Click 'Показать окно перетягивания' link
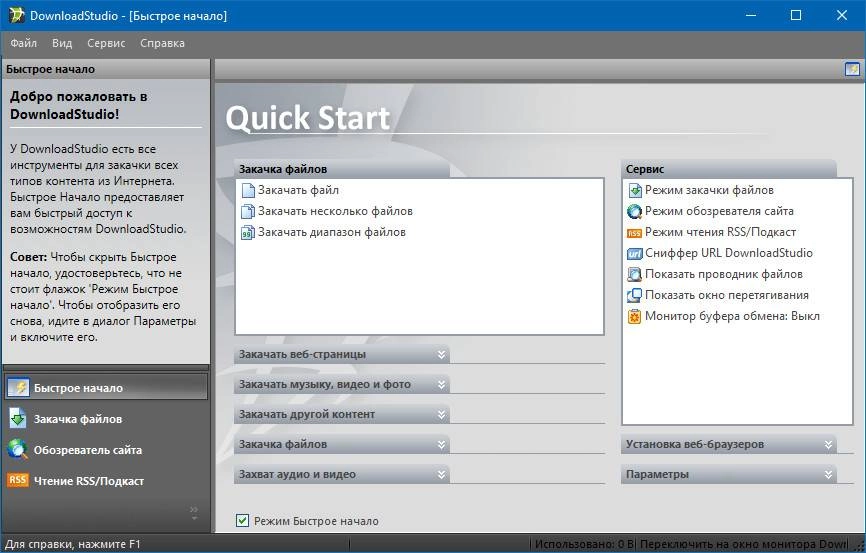 (x=727, y=295)
